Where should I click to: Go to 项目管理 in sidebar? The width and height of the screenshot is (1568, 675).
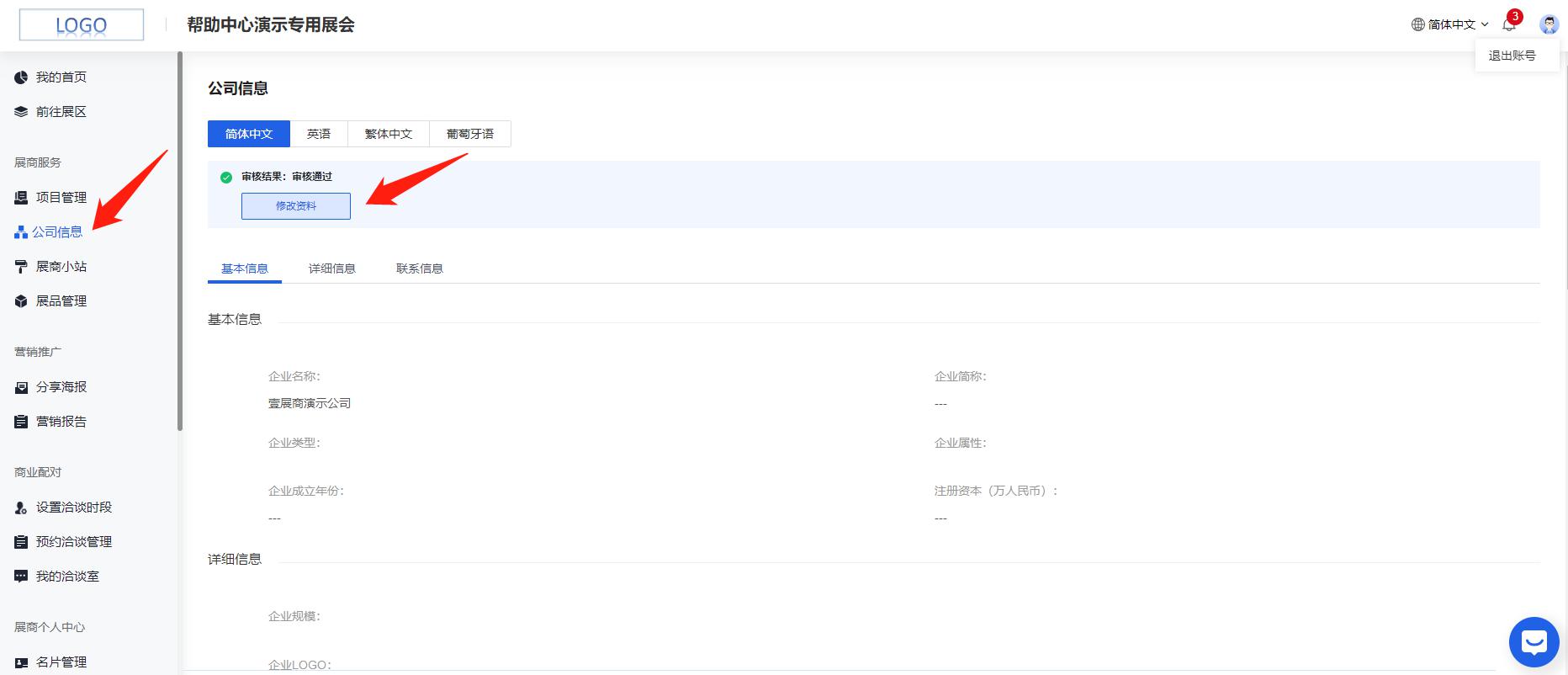point(61,198)
